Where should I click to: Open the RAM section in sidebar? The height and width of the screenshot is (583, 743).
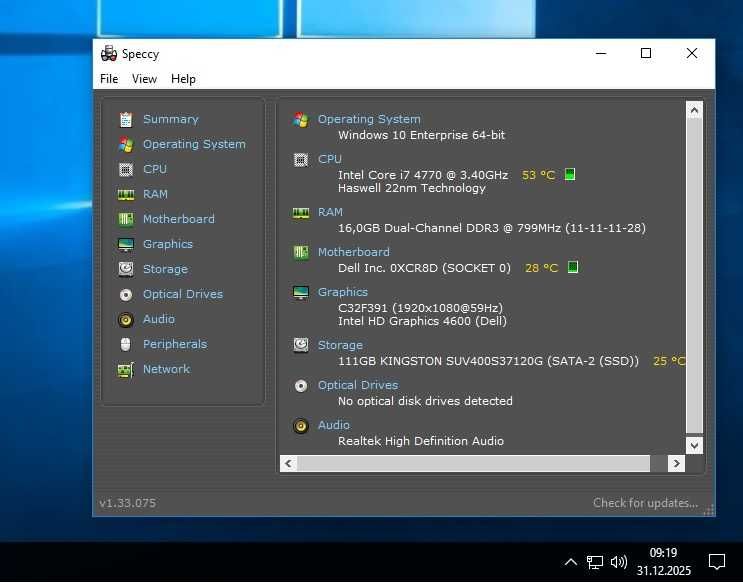click(155, 194)
